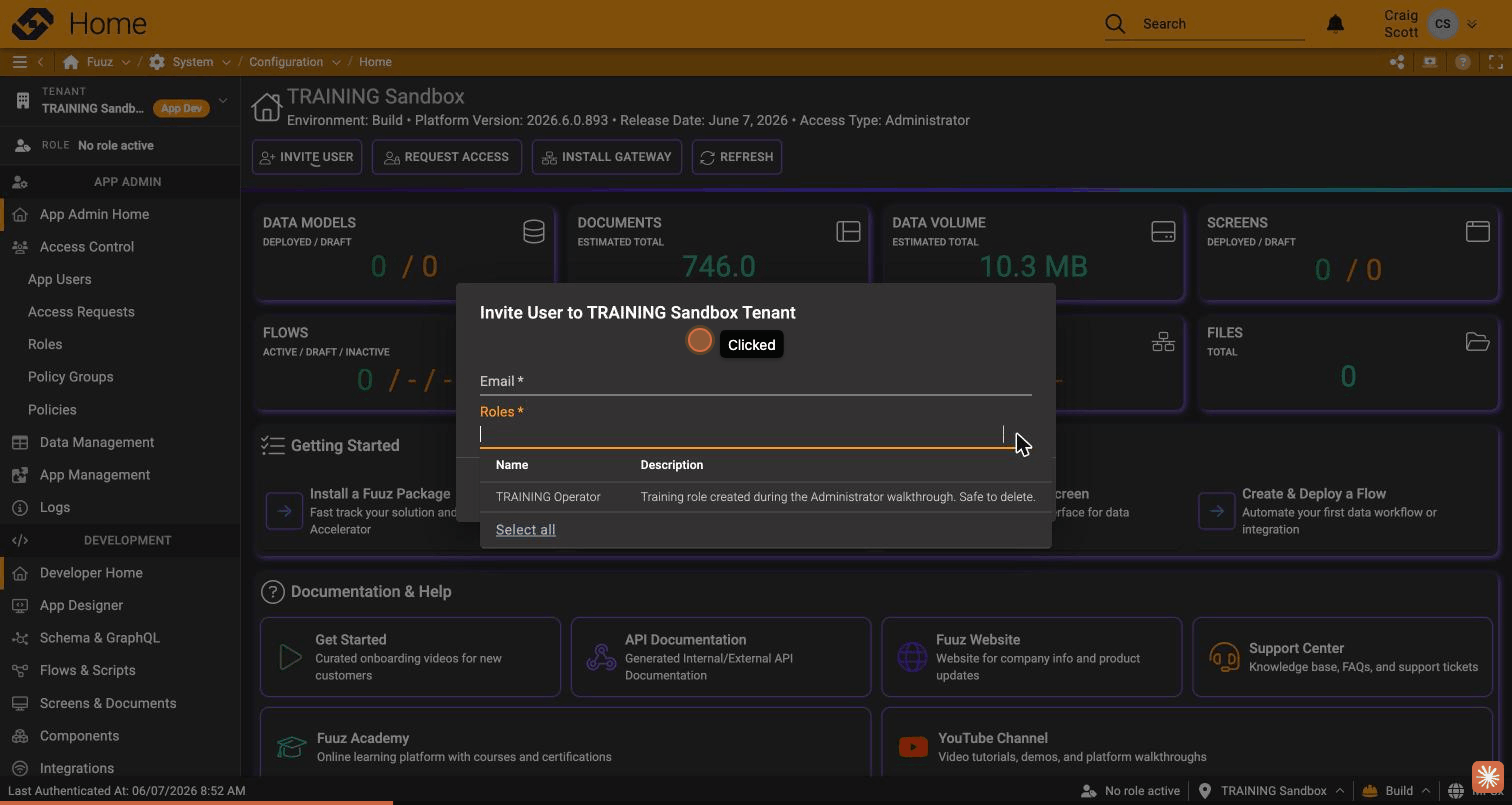Click the Fuuz logo icon
Image resolution: width=1512 pixels, height=805 pixels.
click(x=32, y=23)
